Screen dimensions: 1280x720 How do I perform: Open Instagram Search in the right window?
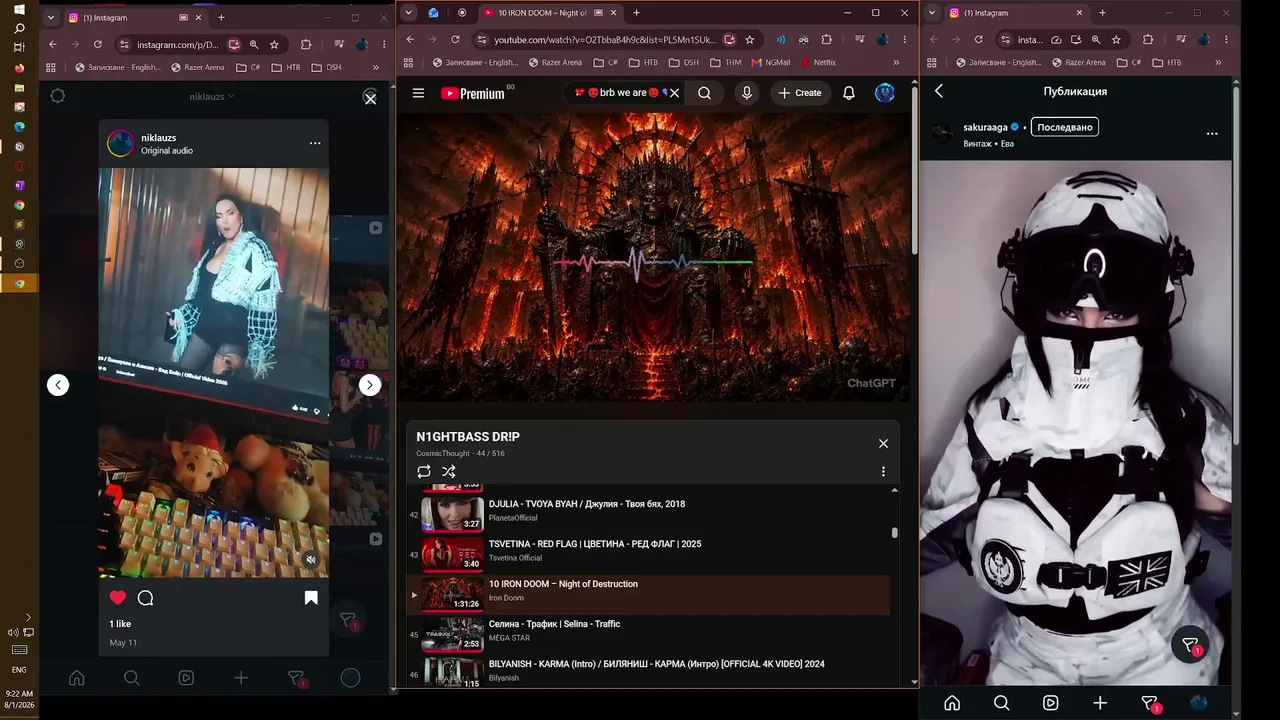click(x=1001, y=703)
